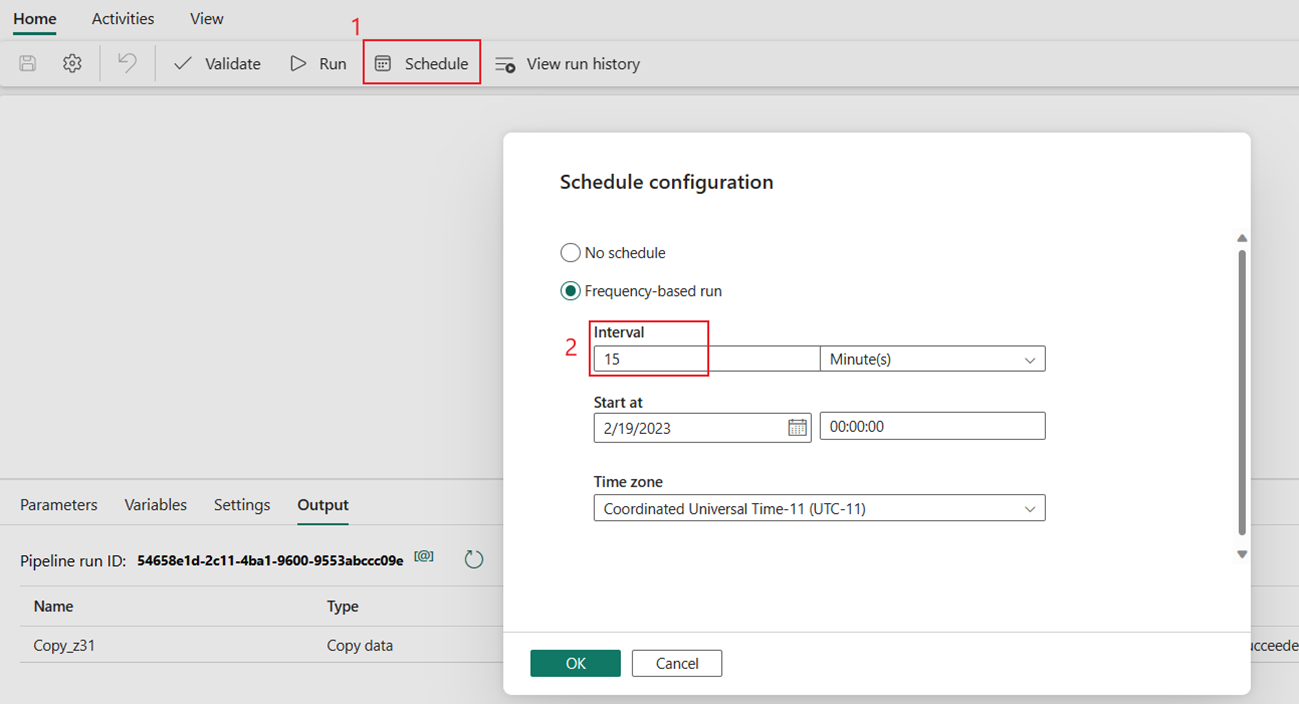Click the Save disk icon
The width and height of the screenshot is (1299, 704).
[x=28, y=64]
